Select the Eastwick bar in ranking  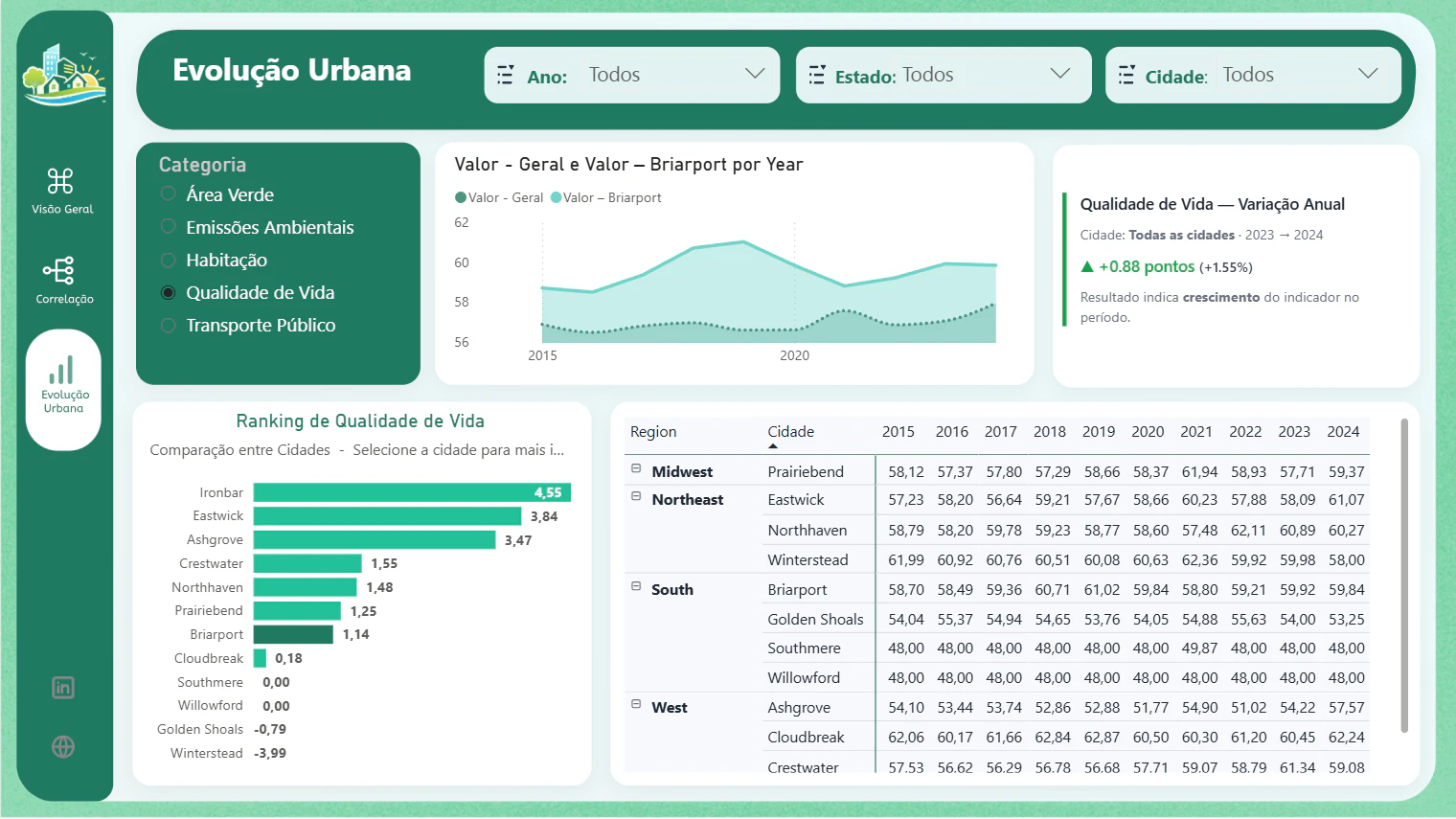pos(387,516)
